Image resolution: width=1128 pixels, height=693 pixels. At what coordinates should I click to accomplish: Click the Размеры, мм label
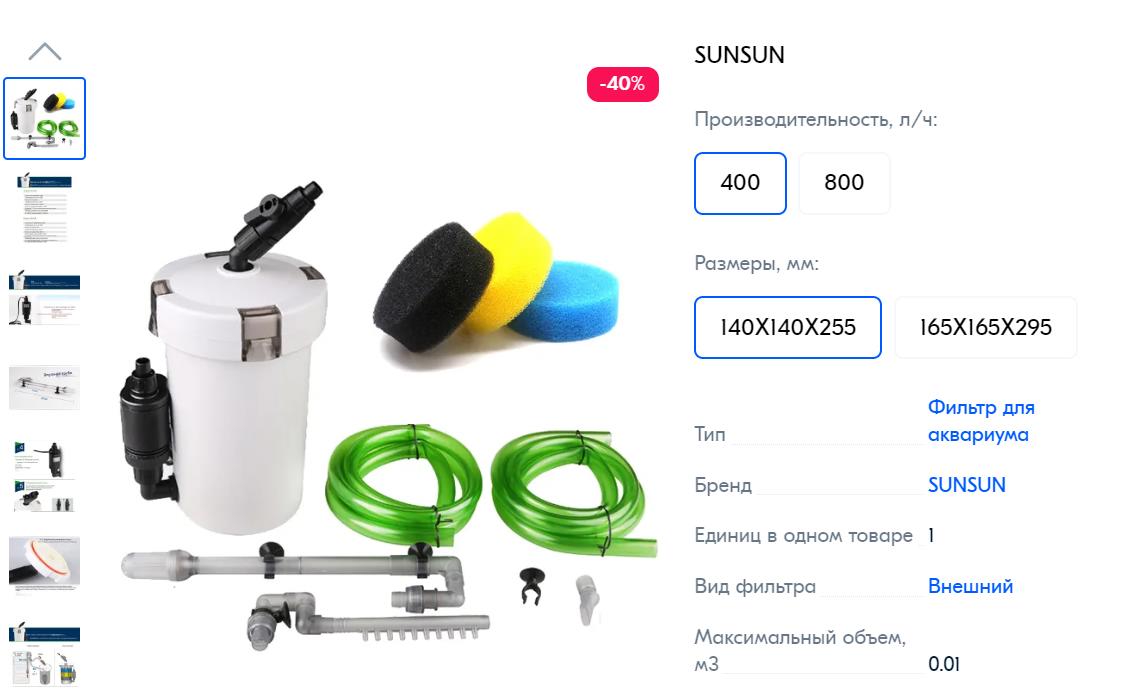coord(756,263)
